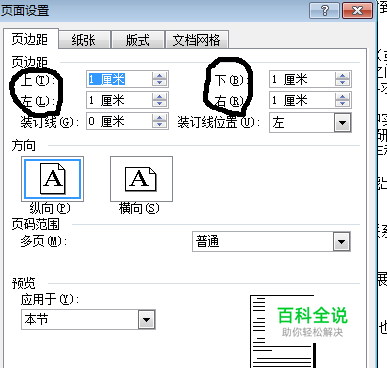Image resolution: width=387 pixels, height=368 pixels.
Task: Decrease the 装订线 value with down arrow
Action: [160, 125]
